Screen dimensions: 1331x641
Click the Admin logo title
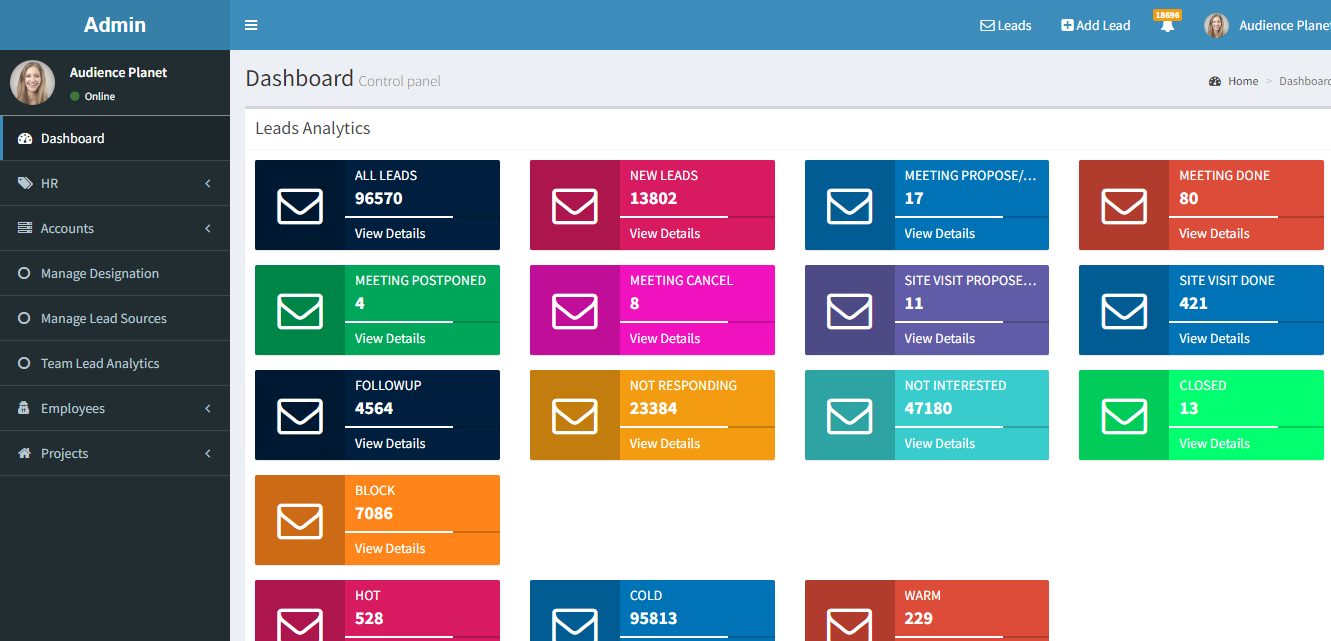(115, 25)
